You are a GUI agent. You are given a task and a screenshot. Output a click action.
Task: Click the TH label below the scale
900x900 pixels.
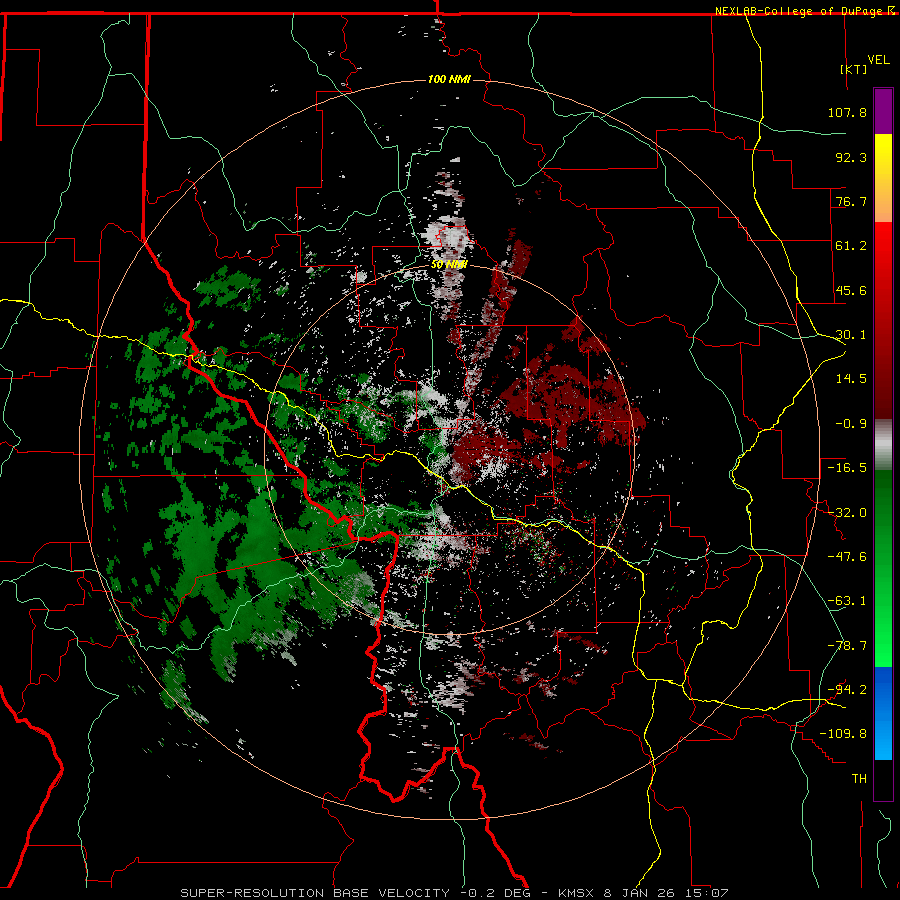point(859,779)
